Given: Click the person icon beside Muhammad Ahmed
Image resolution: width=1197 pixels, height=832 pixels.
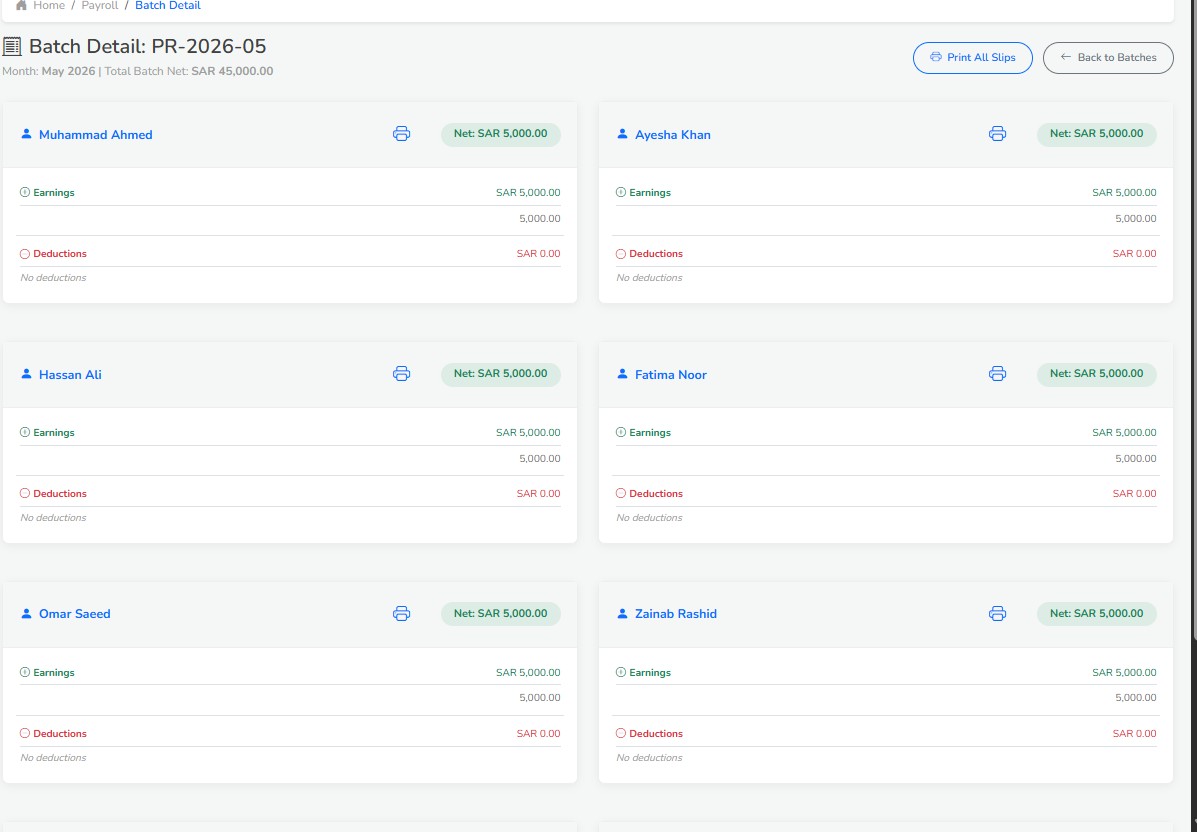Looking at the screenshot, I should tap(26, 134).
